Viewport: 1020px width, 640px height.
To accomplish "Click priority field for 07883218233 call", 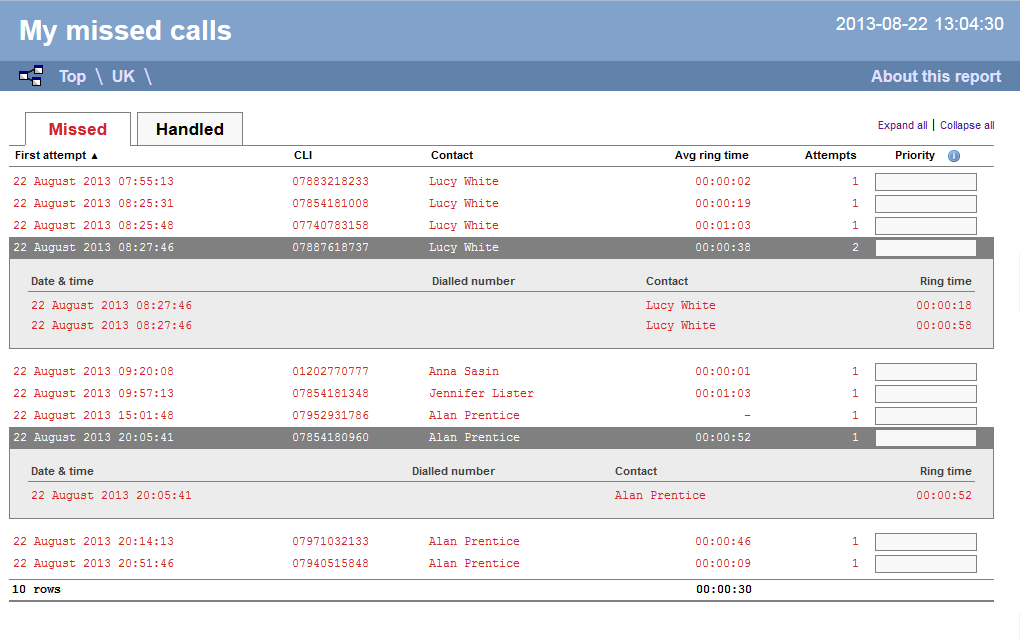I will point(925,182).
